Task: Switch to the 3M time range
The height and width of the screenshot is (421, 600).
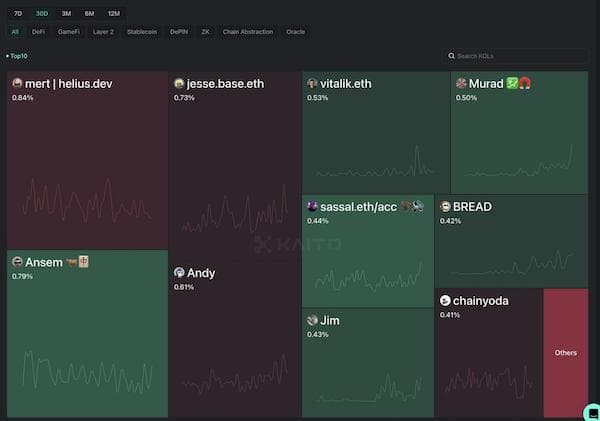Action: pyautogui.click(x=66, y=14)
